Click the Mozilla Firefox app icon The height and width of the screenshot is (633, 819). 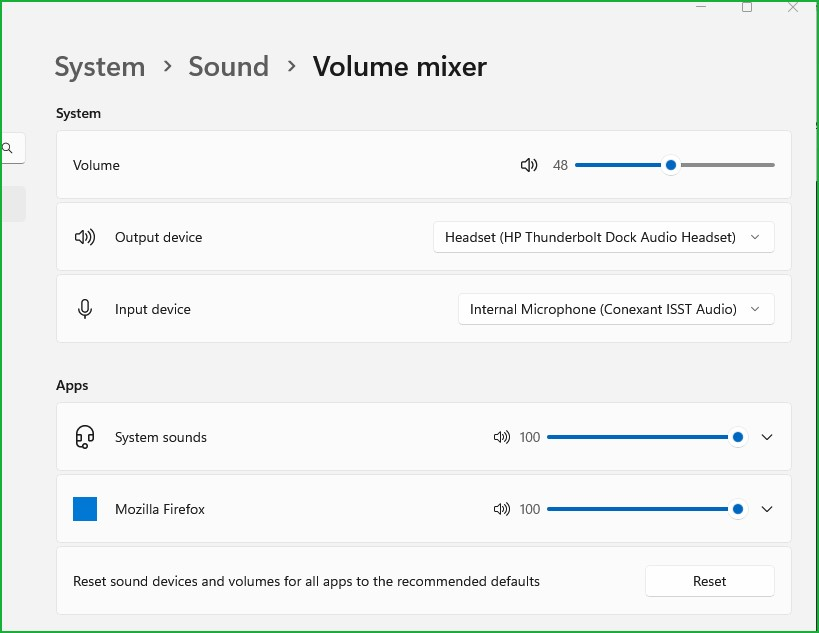[x=85, y=509]
